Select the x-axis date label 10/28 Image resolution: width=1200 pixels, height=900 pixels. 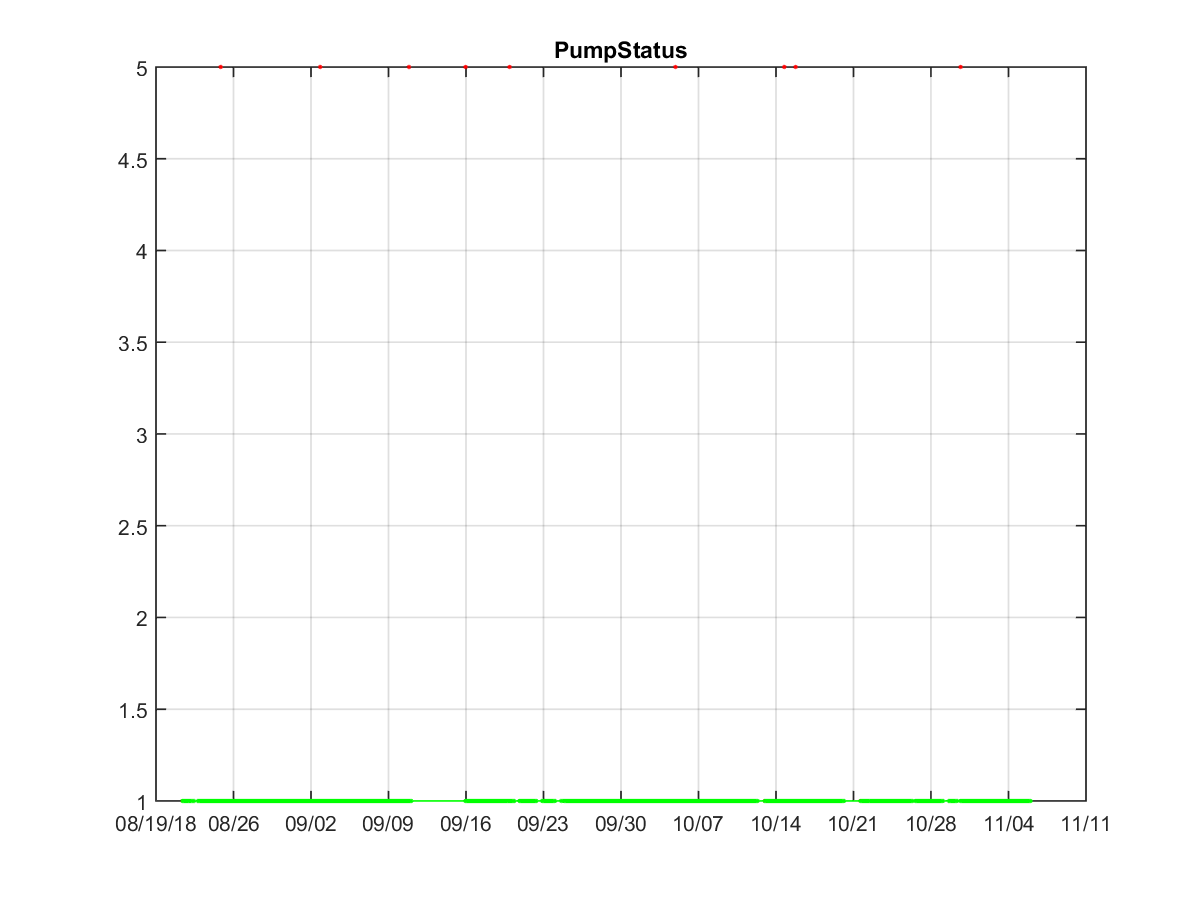(x=931, y=824)
